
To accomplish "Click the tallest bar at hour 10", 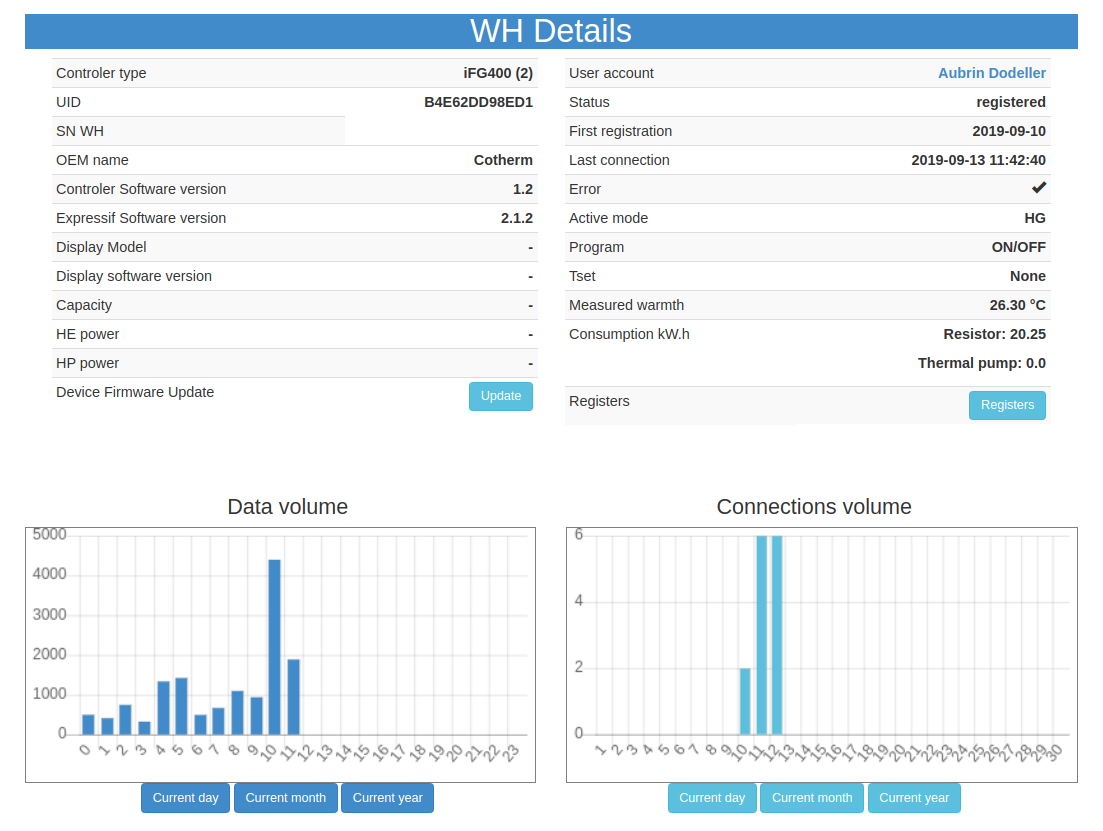I will 274,650.
